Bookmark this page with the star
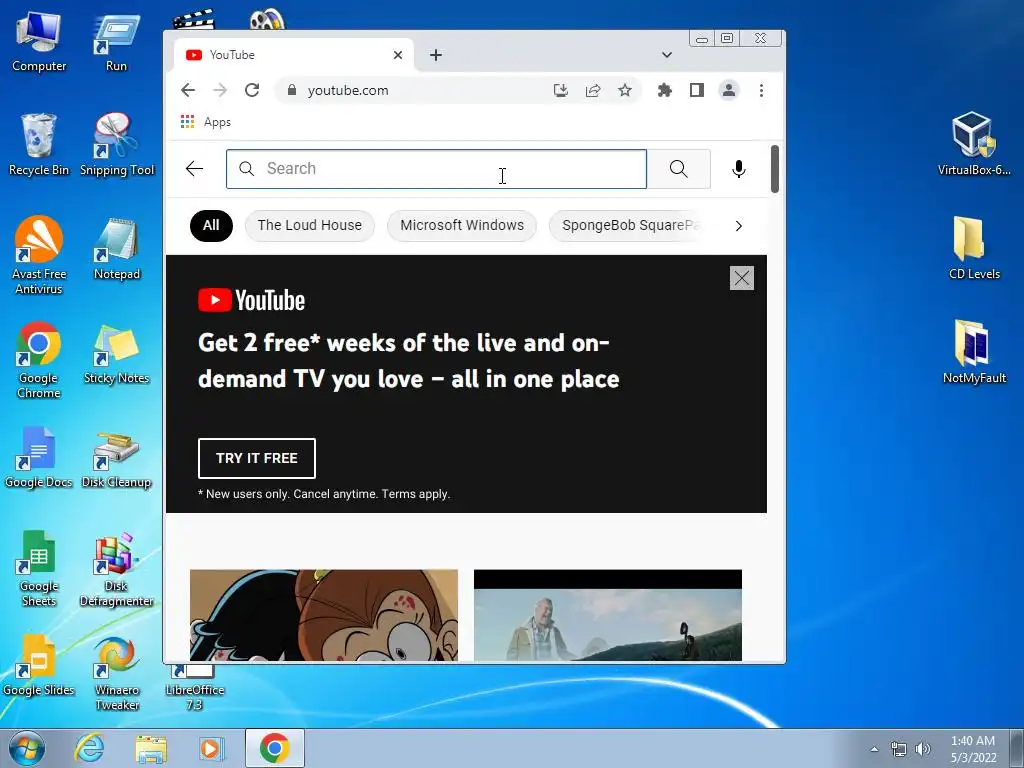This screenshot has width=1024, height=768. click(625, 90)
